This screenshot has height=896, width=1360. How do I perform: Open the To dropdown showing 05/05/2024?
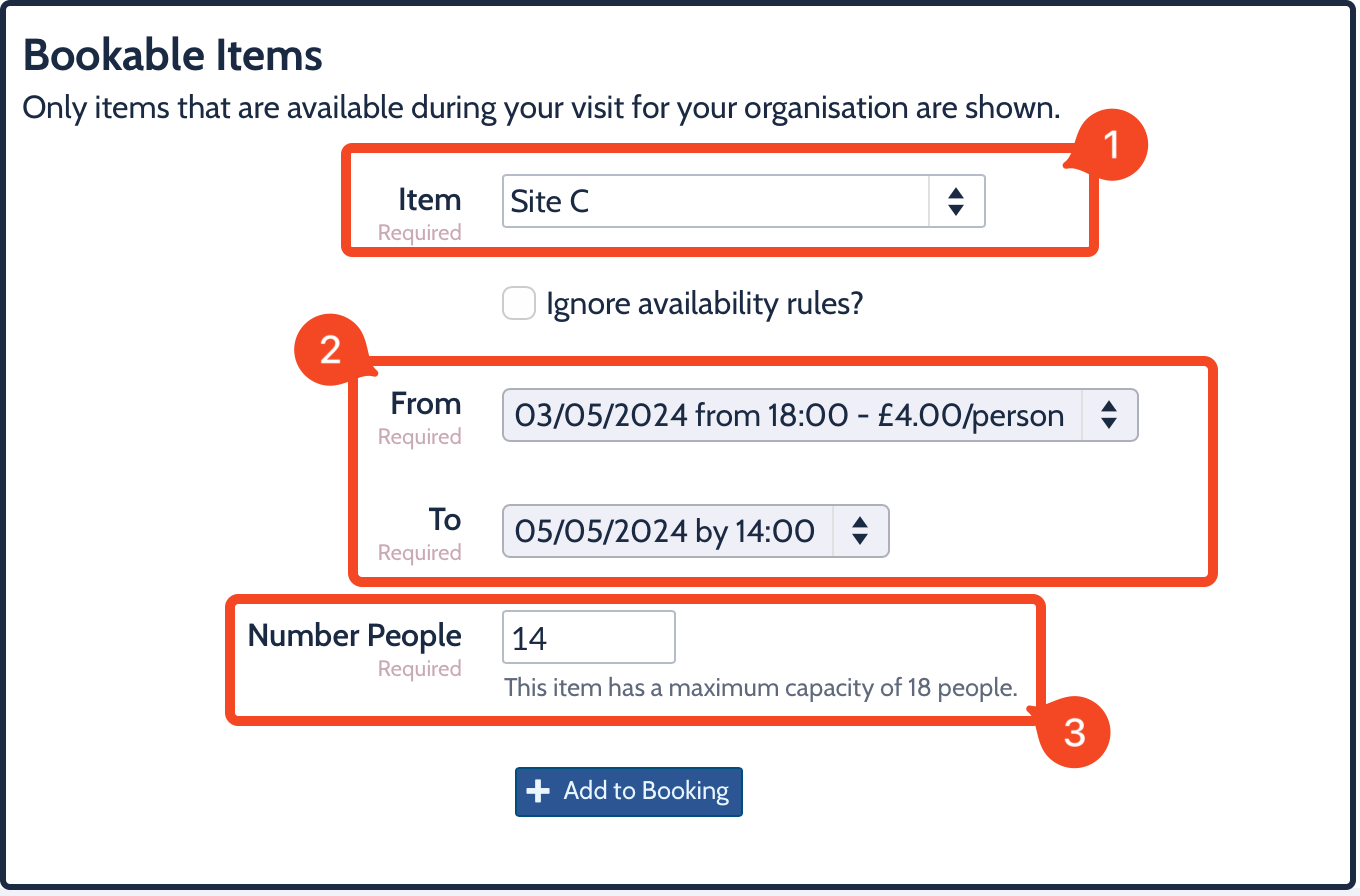tap(666, 531)
